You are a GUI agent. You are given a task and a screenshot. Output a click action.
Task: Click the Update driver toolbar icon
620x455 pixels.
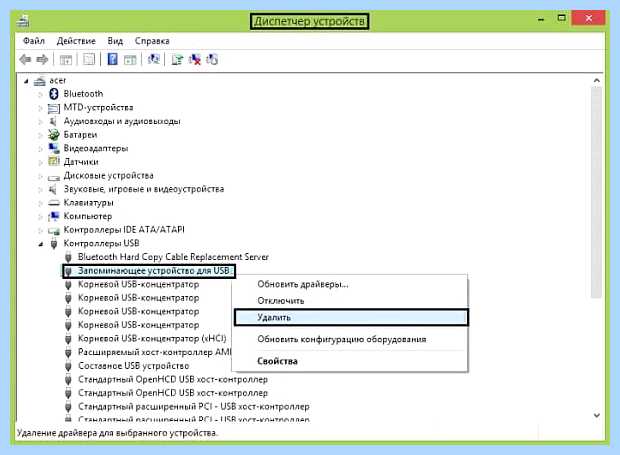177,60
